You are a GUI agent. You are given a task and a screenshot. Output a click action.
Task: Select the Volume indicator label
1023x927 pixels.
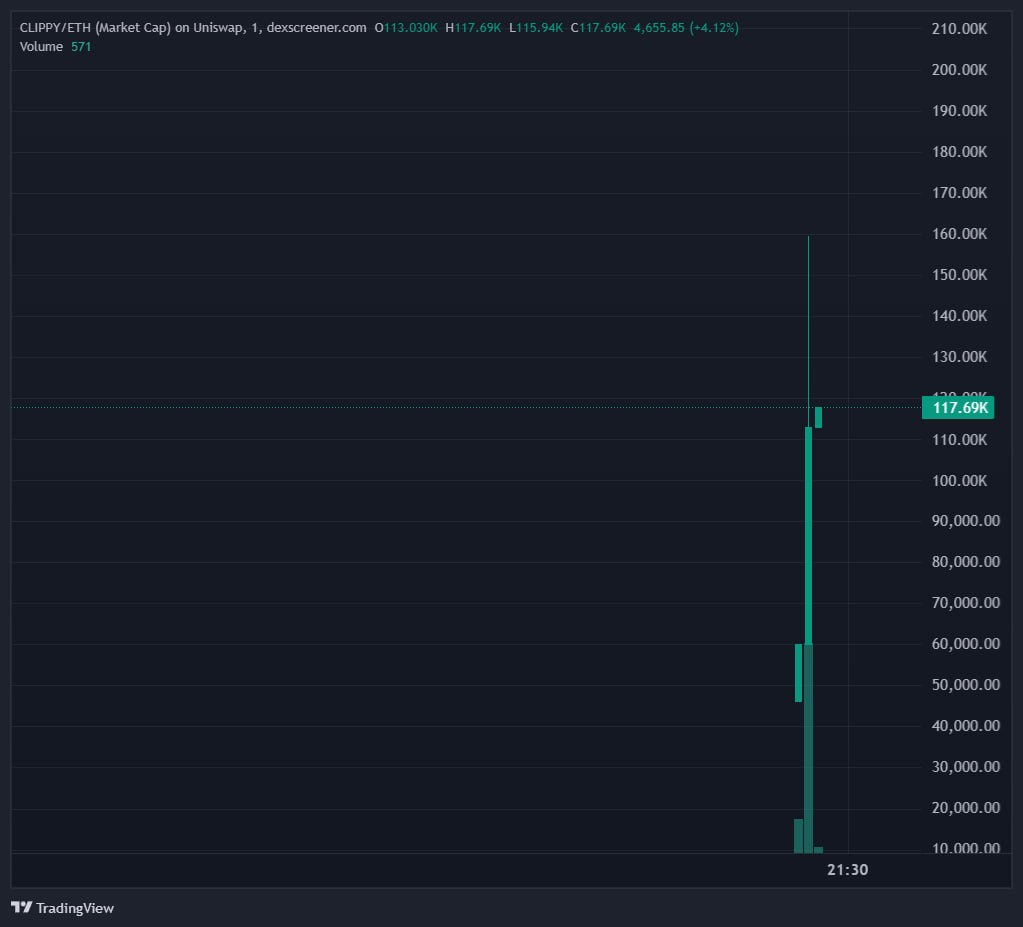[x=41, y=46]
